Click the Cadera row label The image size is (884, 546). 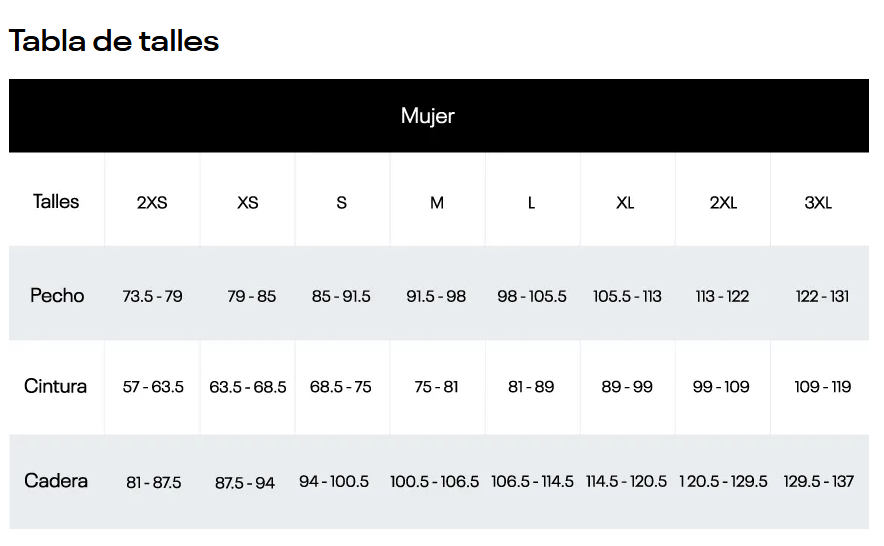coord(56,481)
